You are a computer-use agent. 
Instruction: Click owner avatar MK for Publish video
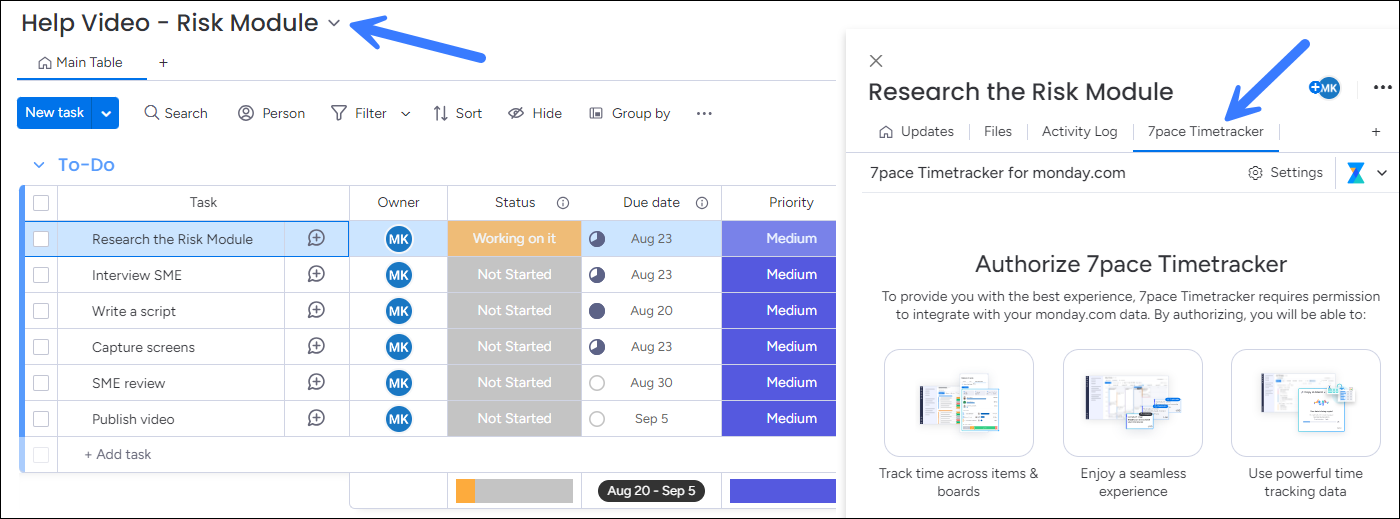click(399, 419)
